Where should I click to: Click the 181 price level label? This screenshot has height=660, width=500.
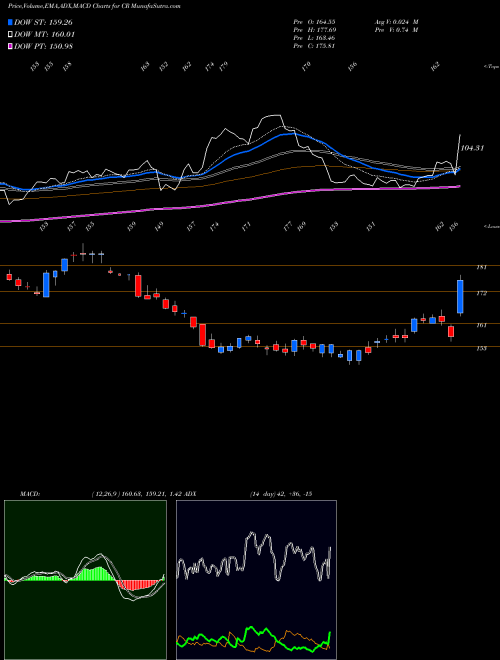pyautogui.click(x=481, y=267)
